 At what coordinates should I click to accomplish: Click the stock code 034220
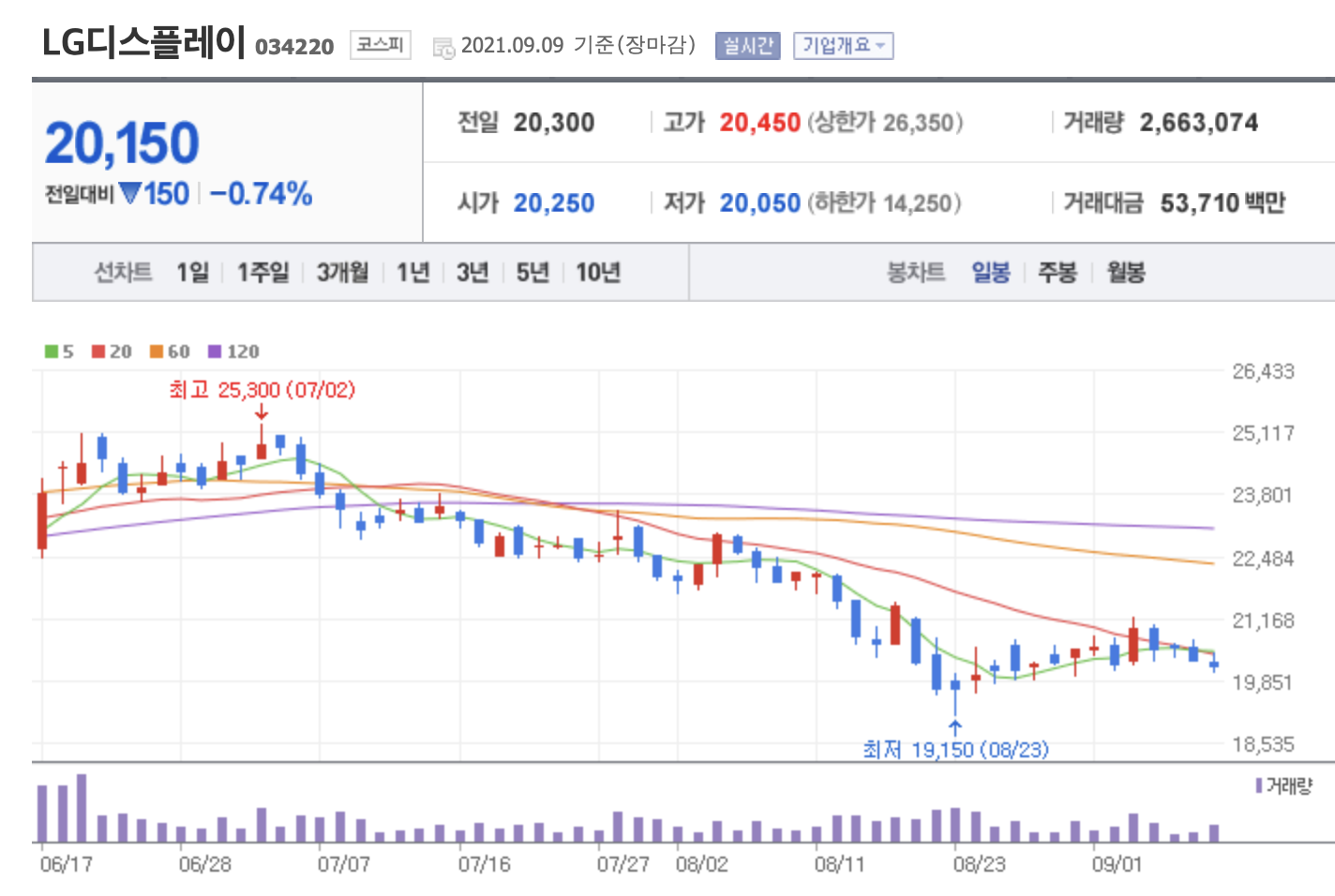[294, 47]
